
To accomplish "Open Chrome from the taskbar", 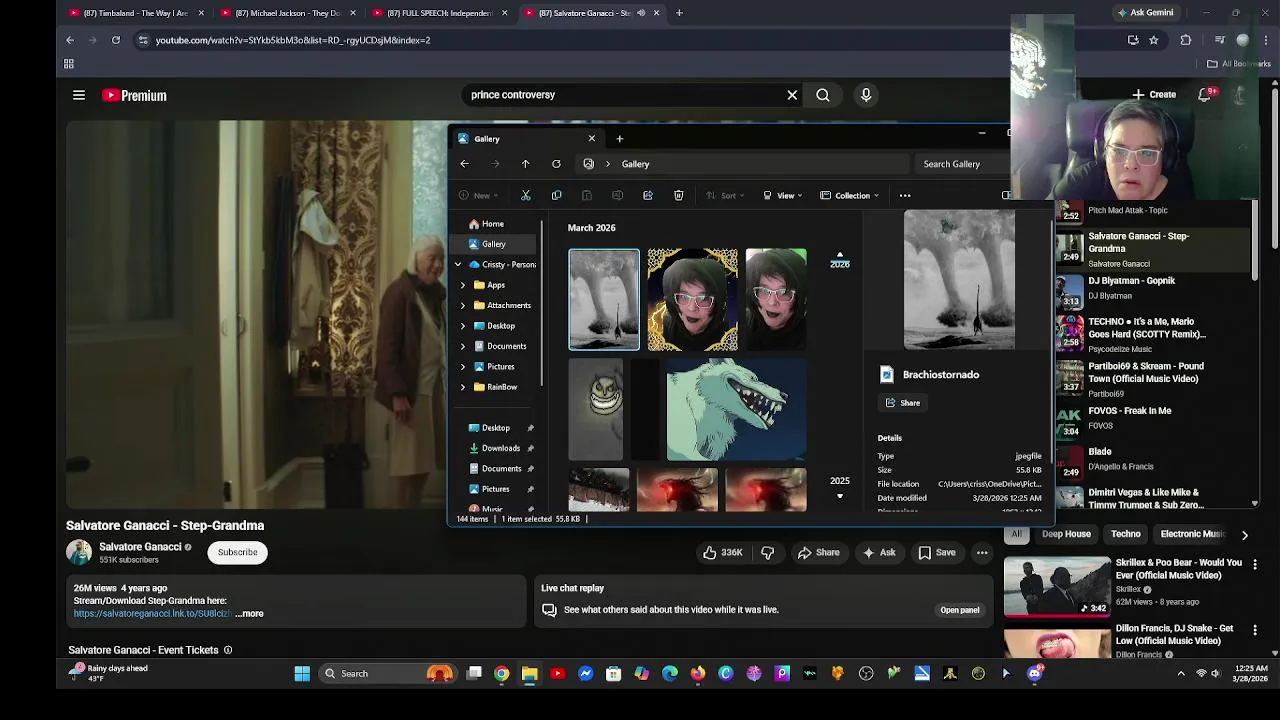I will pos(502,674).
